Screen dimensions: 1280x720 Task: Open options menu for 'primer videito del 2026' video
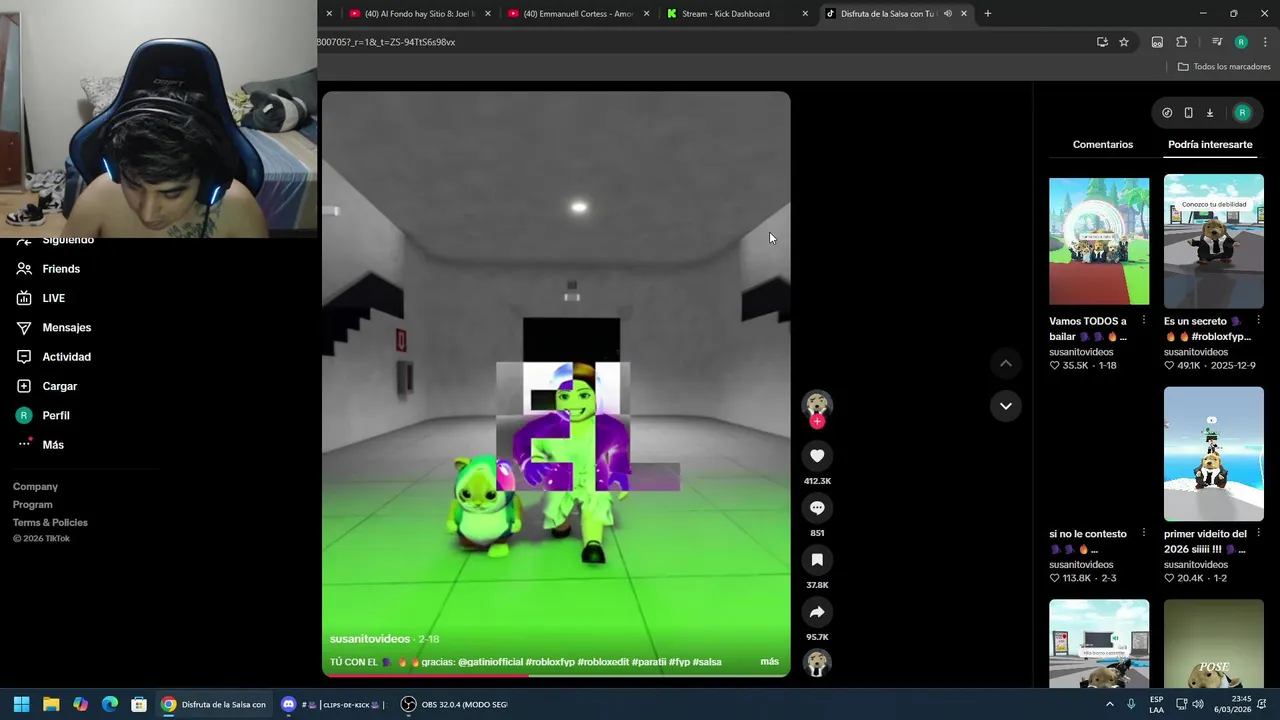[x=1258, y=534]
